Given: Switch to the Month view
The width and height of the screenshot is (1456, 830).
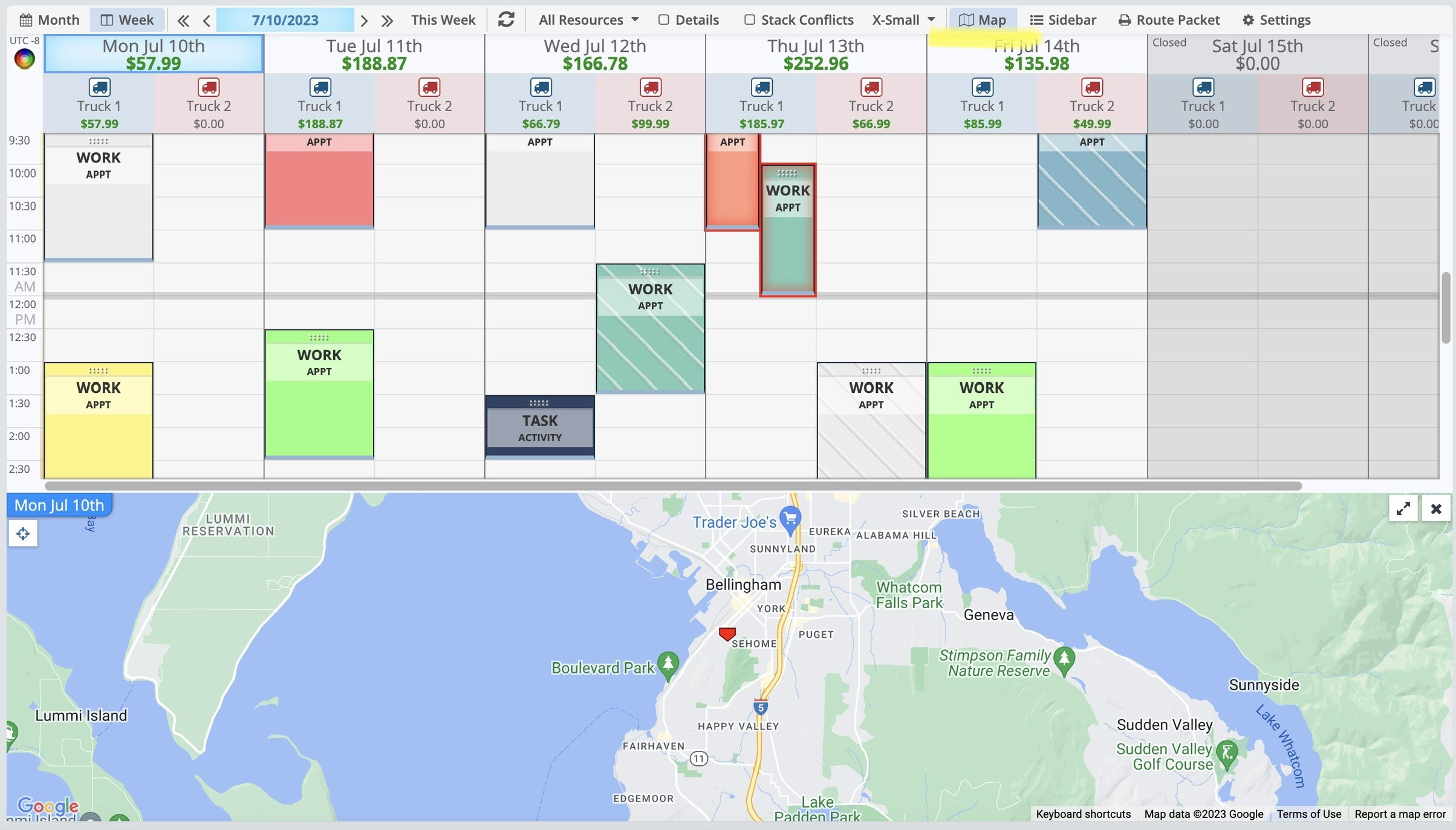Looking at the screenshot, I should tap(50, 20).
